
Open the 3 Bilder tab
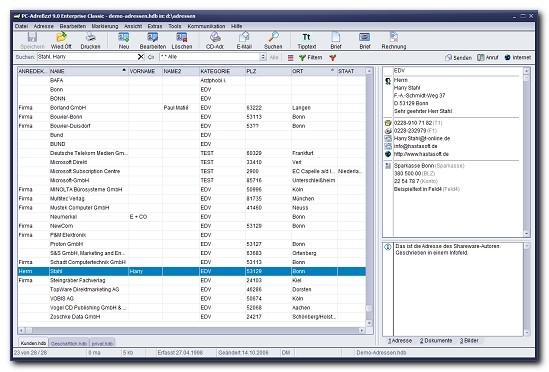click(469, 340)
